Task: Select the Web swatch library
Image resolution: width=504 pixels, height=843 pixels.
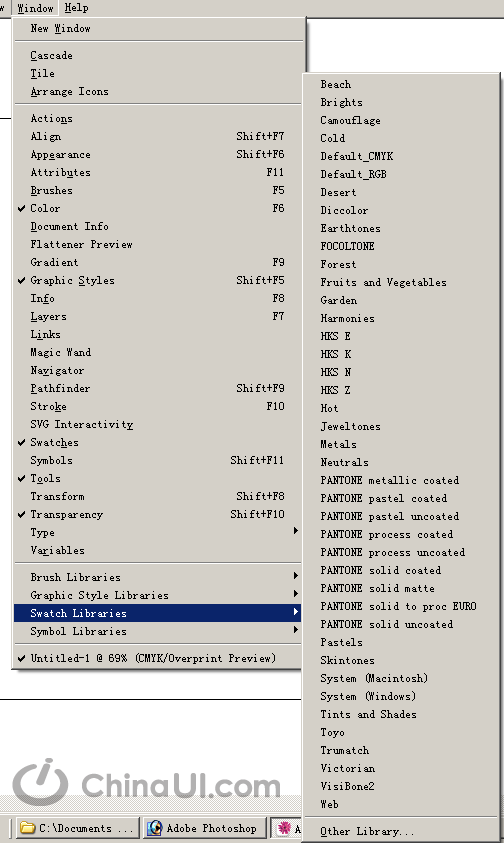Action: coord(401,804)
